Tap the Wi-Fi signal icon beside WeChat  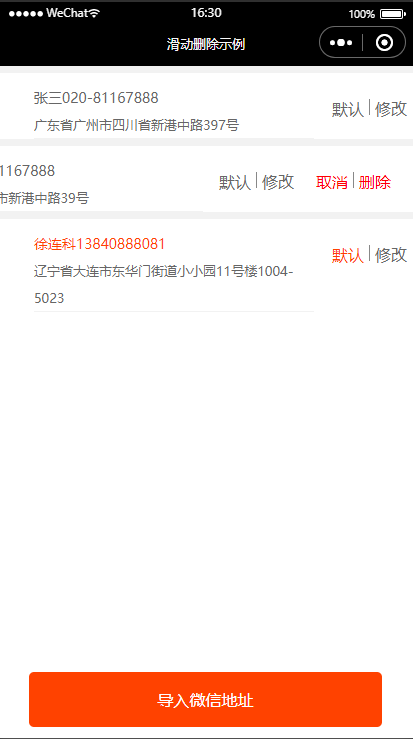point(94,13)
